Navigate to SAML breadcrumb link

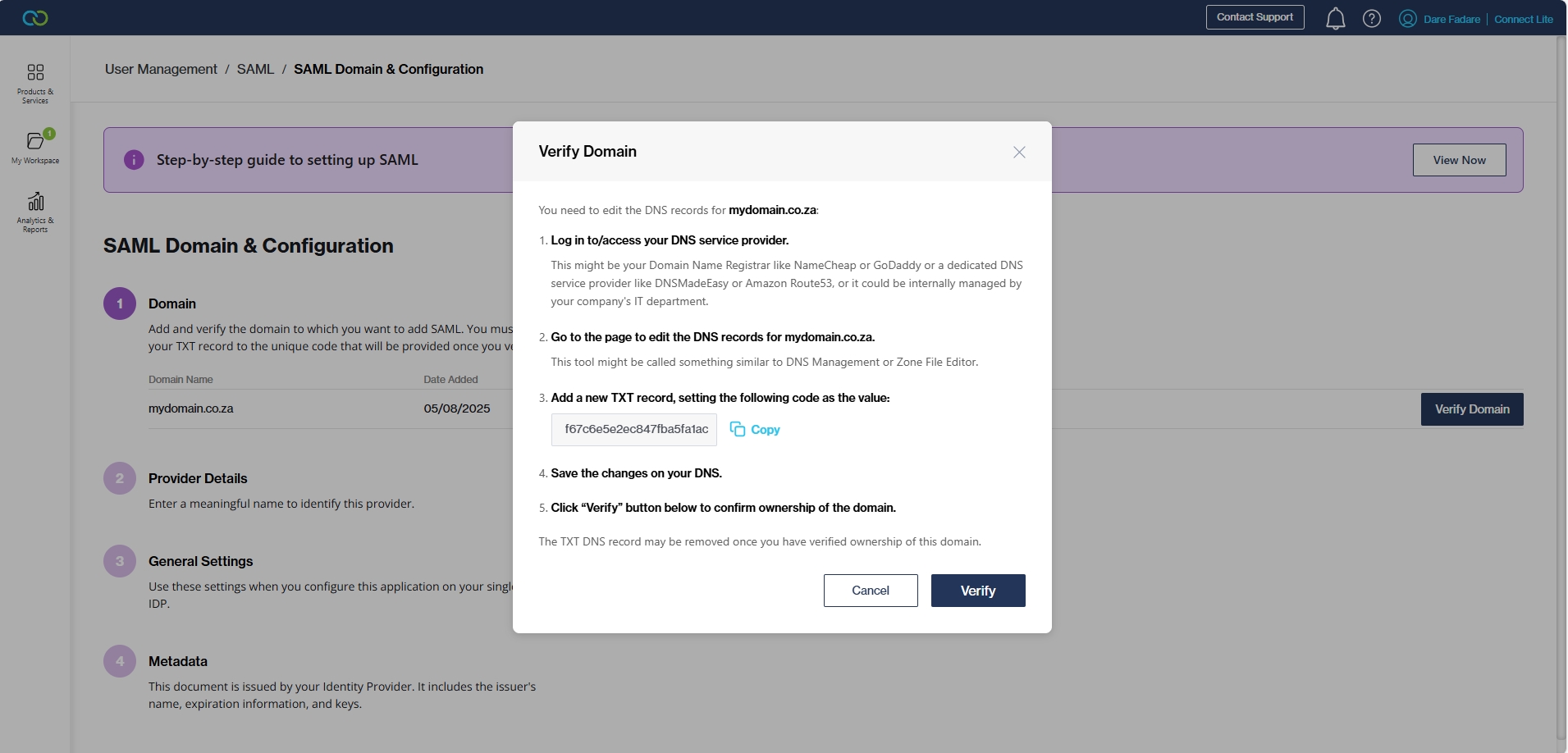tap(255, 70)
